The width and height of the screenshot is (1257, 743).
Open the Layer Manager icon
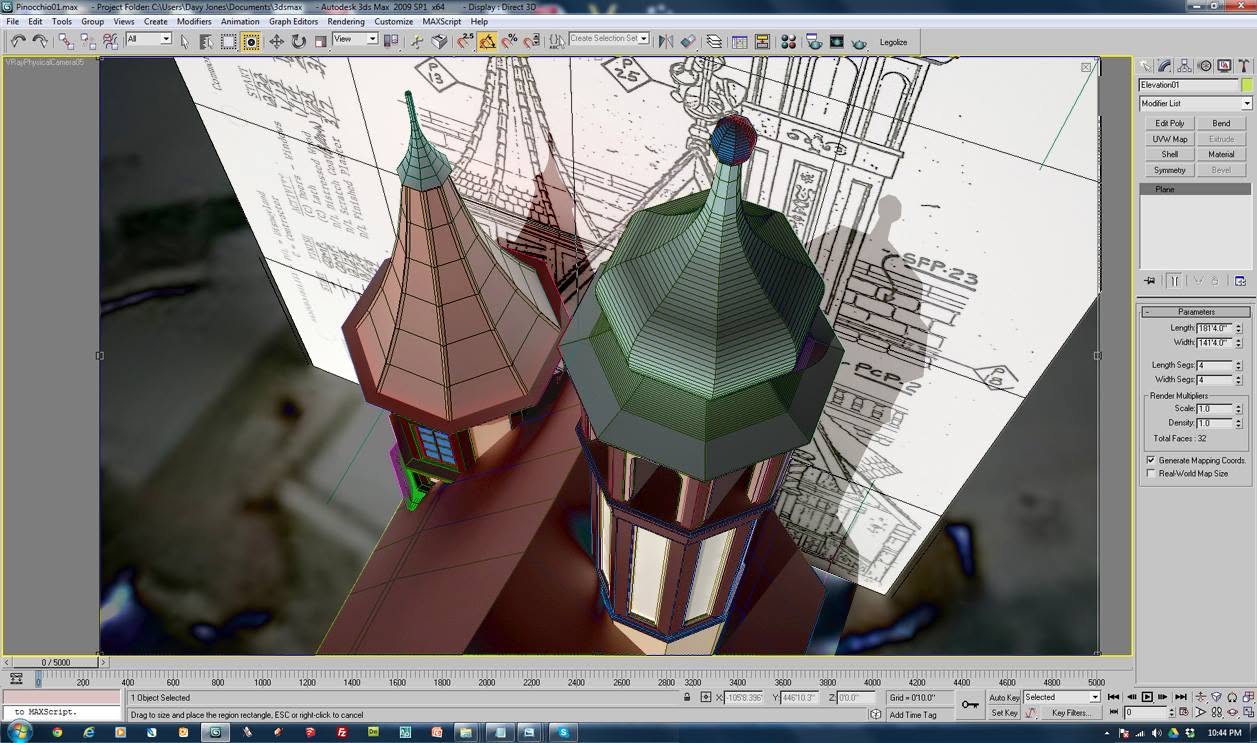(714, 41)
